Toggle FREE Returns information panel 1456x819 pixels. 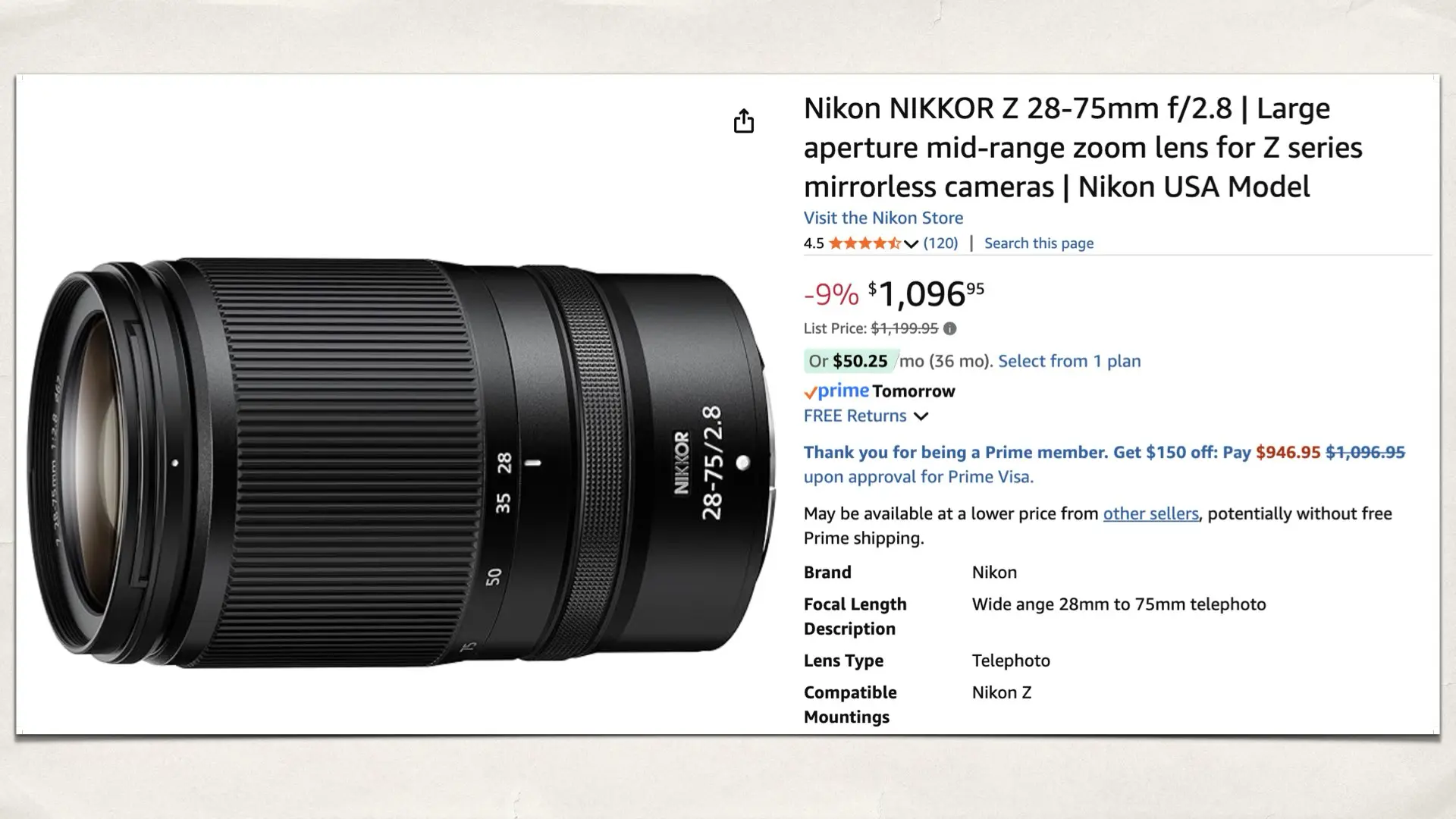tap(921, 416)
